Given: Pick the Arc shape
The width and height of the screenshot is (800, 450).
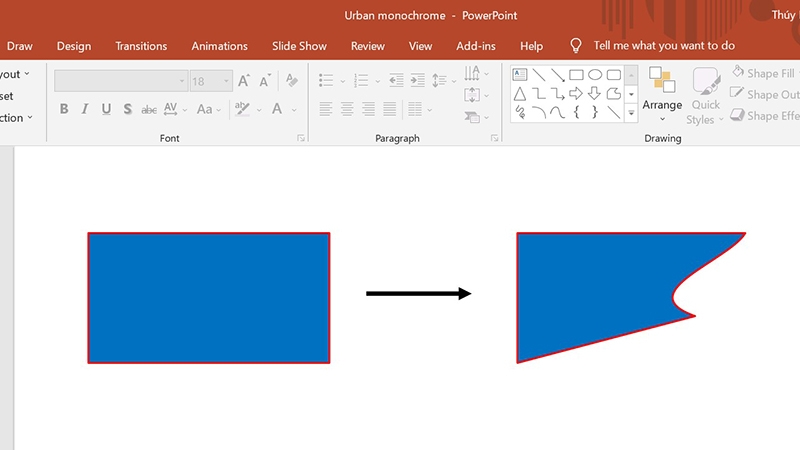Looking at the screenshot, I should click(538, 112).
